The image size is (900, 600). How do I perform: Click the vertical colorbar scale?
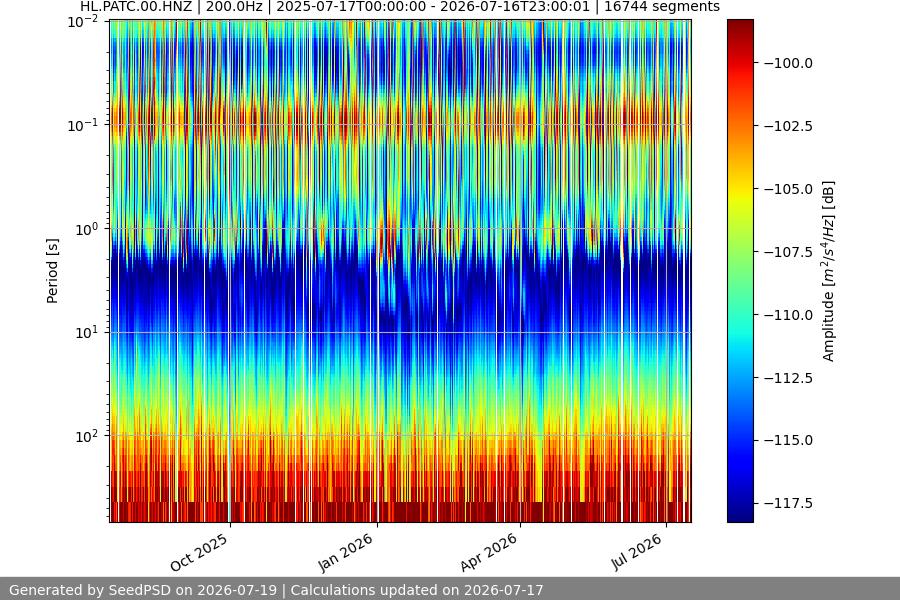(x=740, y=271)
